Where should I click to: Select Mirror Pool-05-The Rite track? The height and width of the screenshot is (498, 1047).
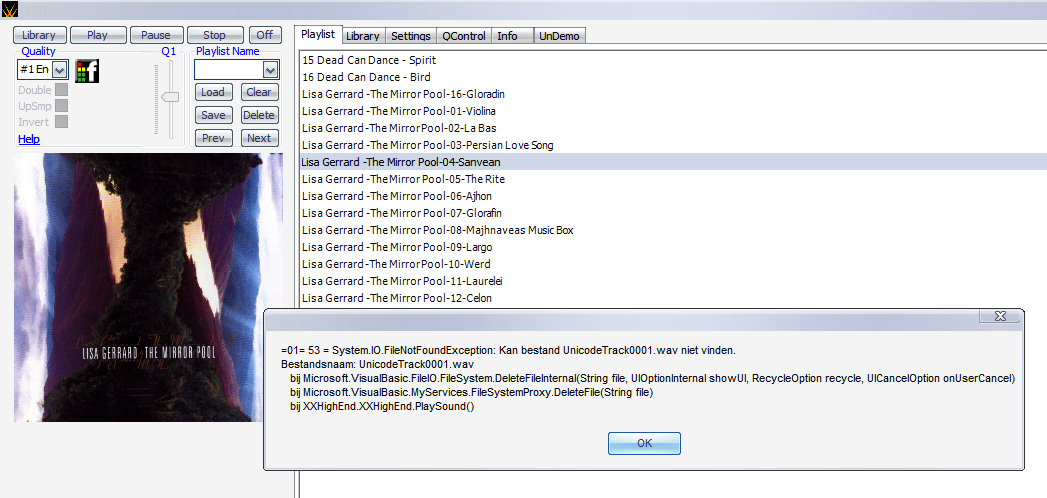point(673,179)
